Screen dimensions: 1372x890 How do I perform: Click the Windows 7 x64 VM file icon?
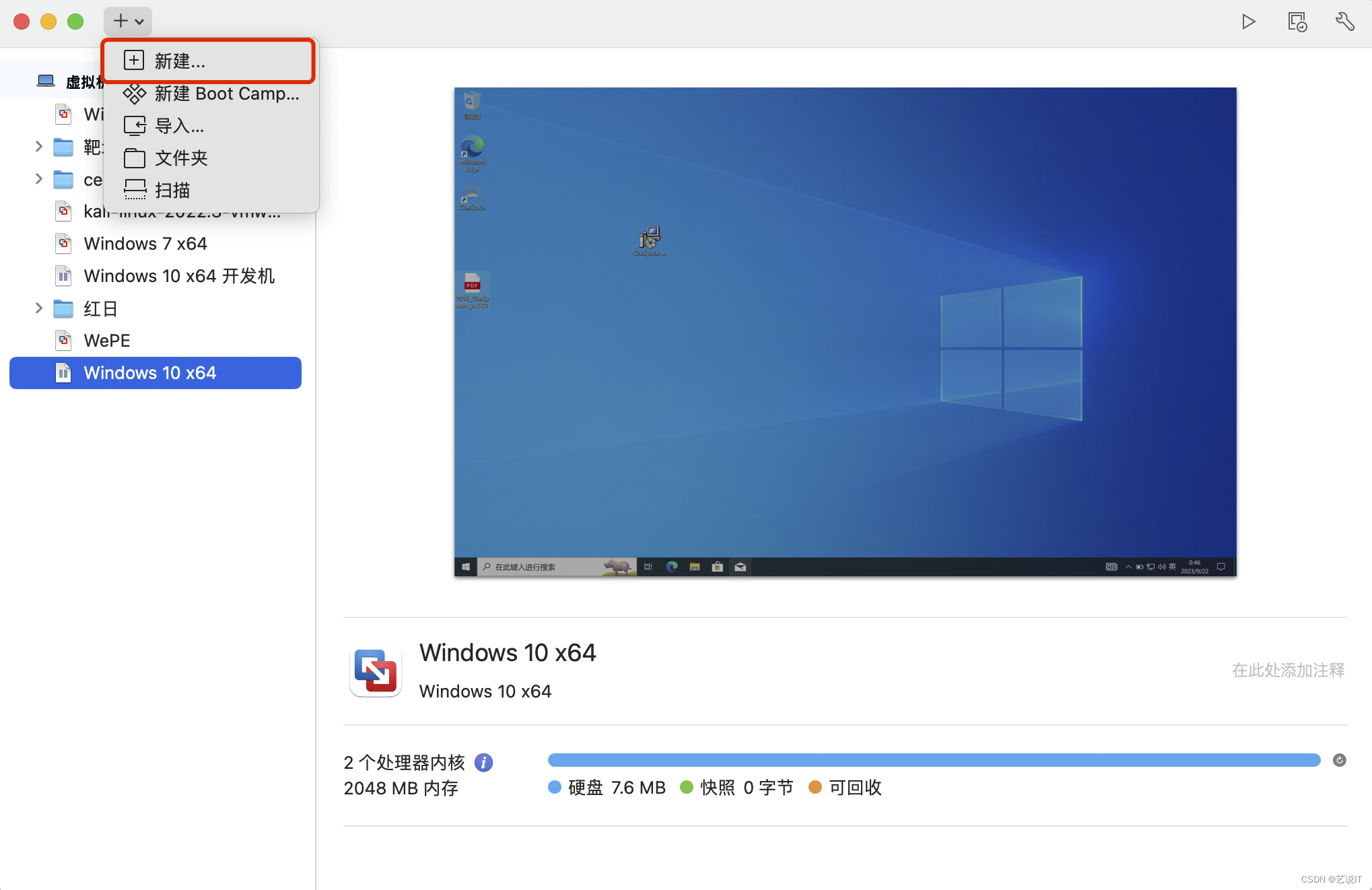tap(63, 243)
